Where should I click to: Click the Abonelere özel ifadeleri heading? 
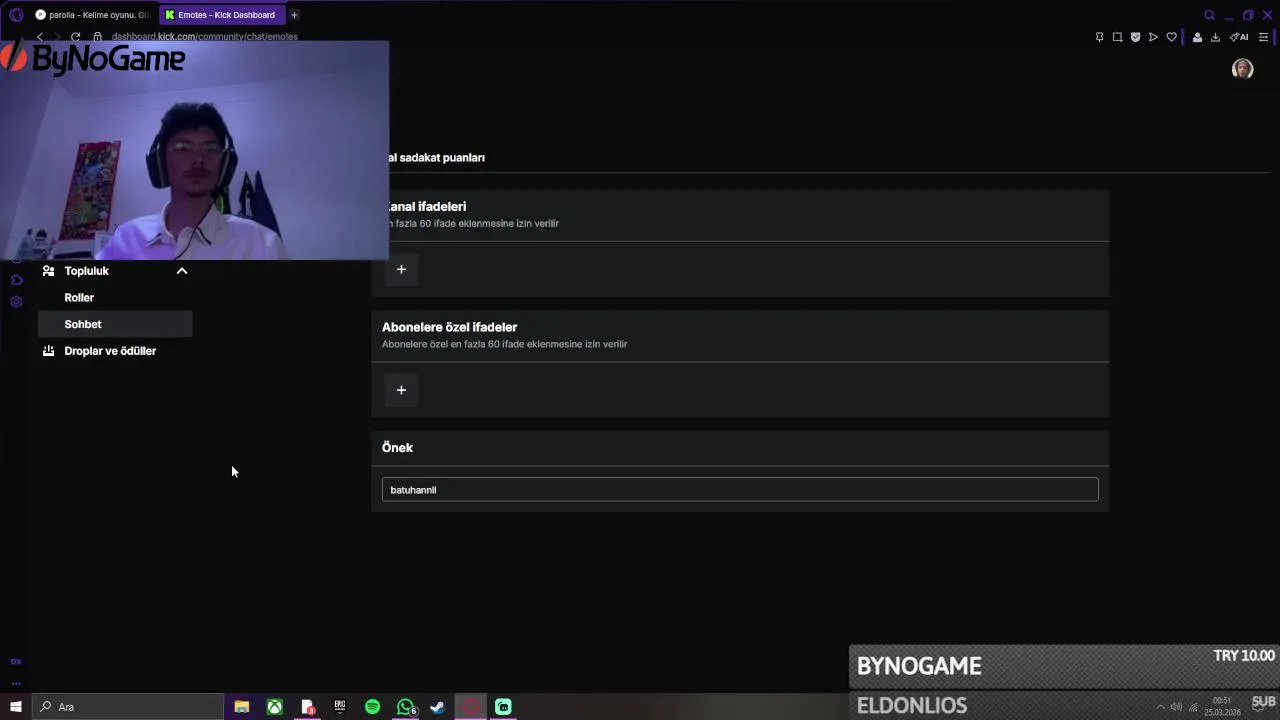point(449,327)
